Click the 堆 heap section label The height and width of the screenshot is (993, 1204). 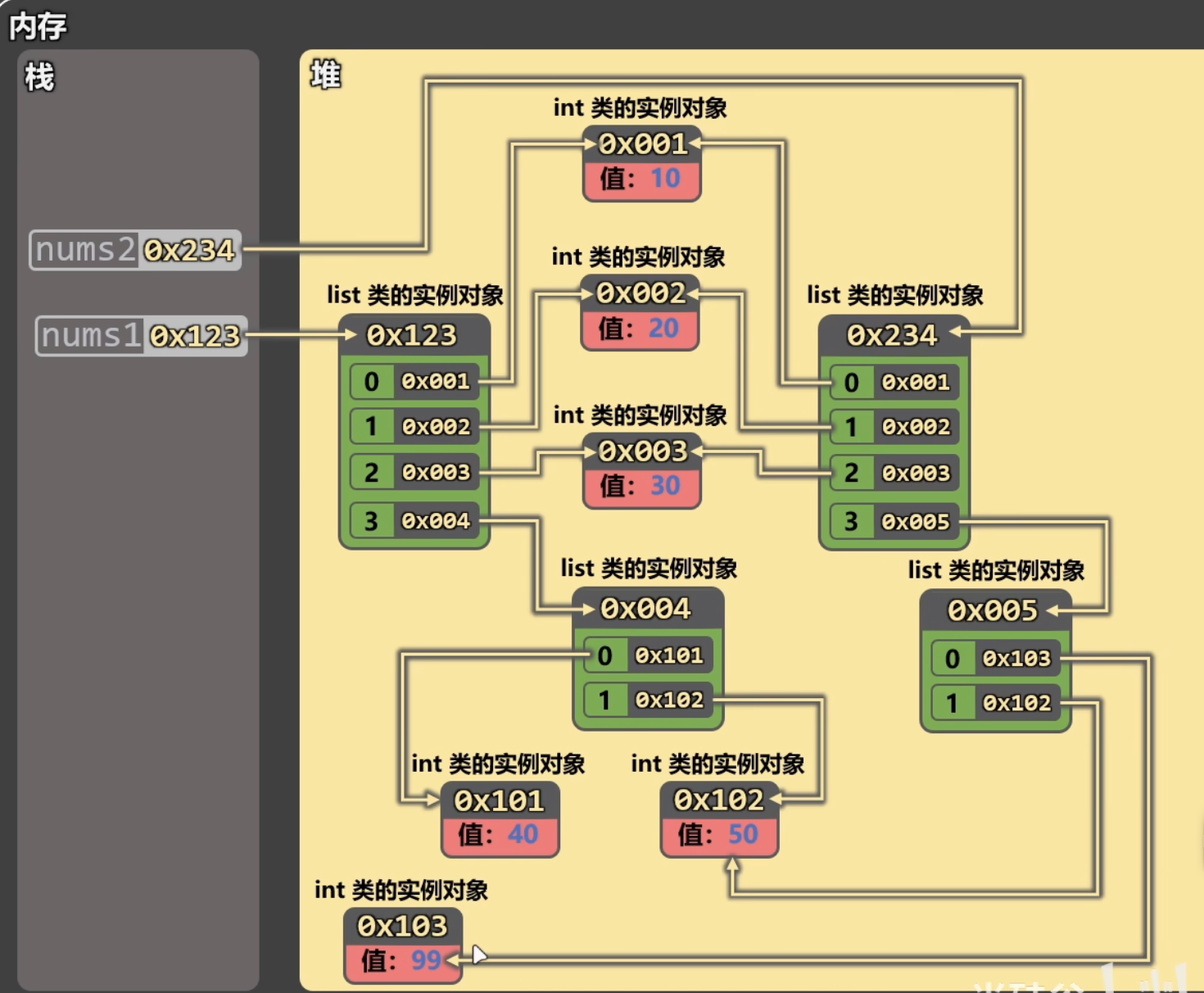pos(325,75)
